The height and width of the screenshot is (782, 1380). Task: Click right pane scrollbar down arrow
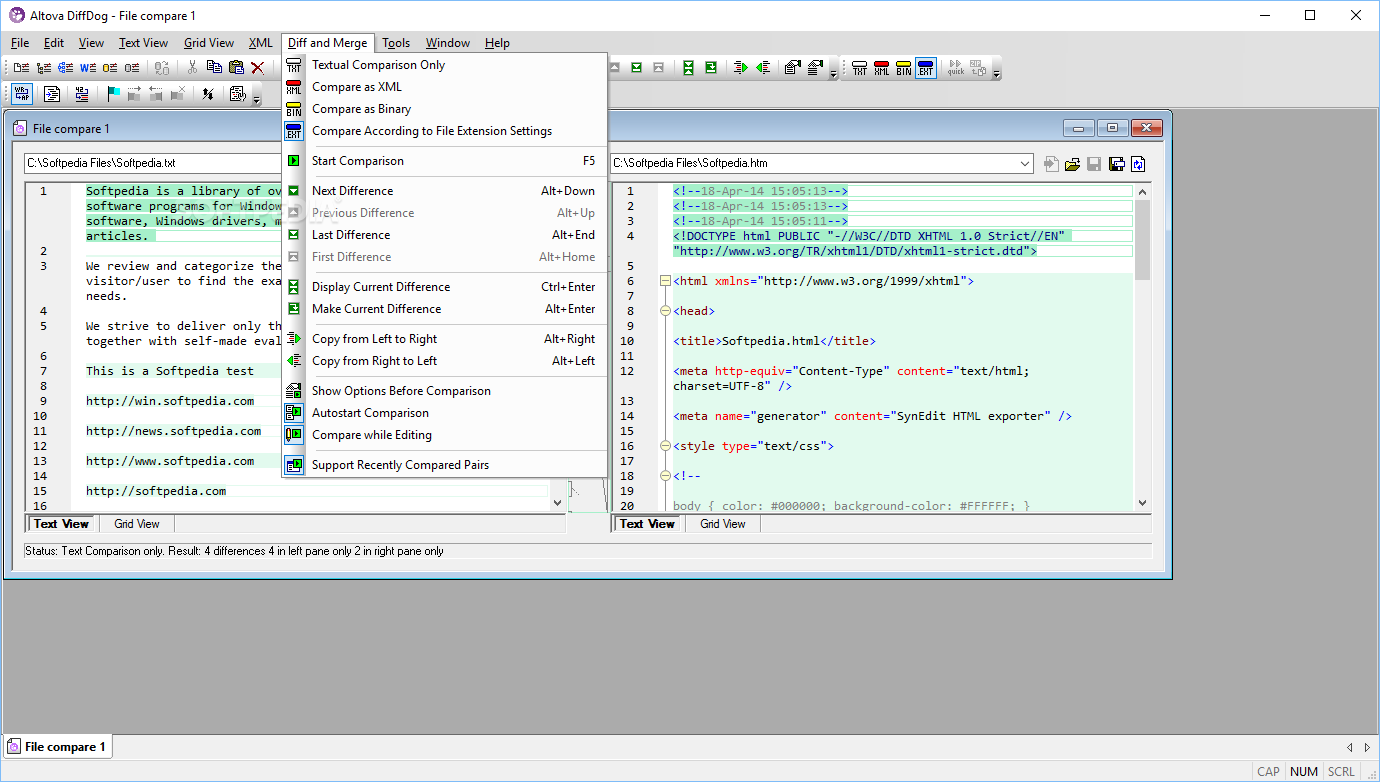tap(1142, 503)
